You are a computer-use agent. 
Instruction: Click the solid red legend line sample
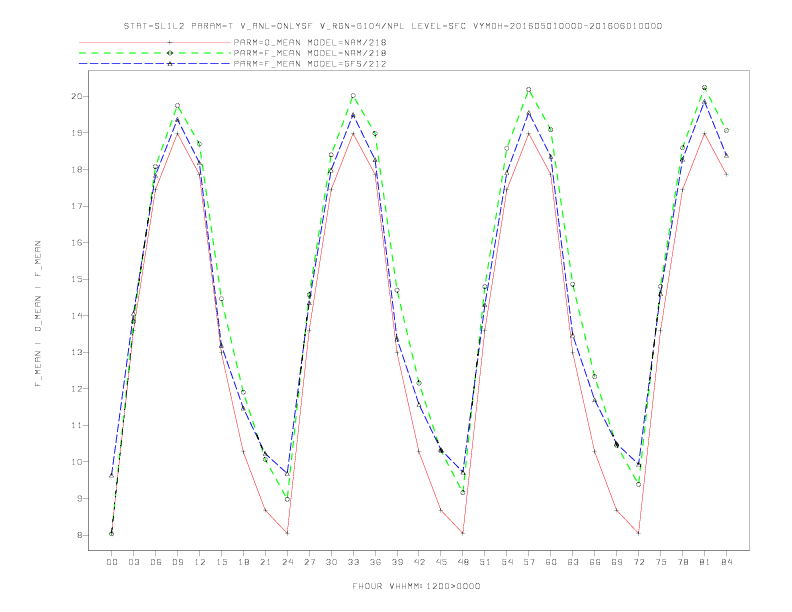155,42
